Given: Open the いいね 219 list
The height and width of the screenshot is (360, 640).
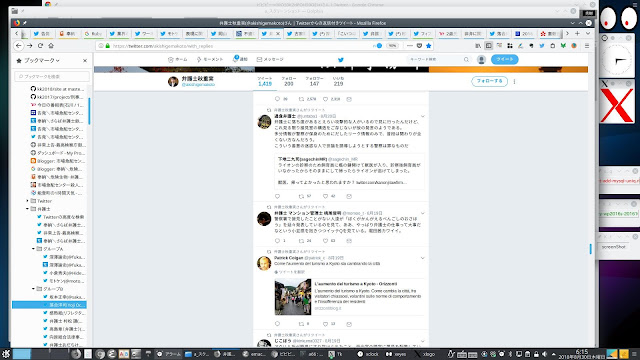Looking at the screenshot, I should pos(338,81).
